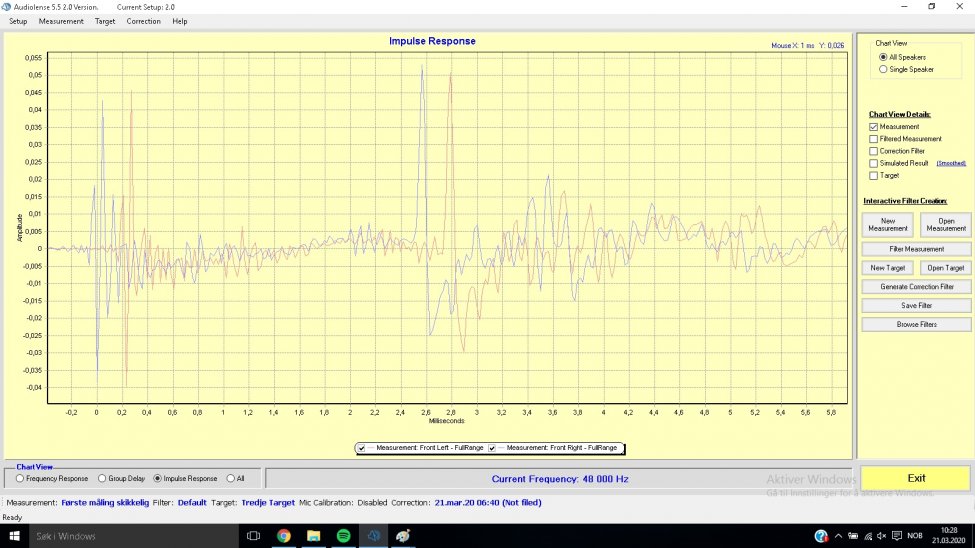Open the Setup menu
This screenshot has height=548, width=975.
pyautogui.click(x=18, y=21)
